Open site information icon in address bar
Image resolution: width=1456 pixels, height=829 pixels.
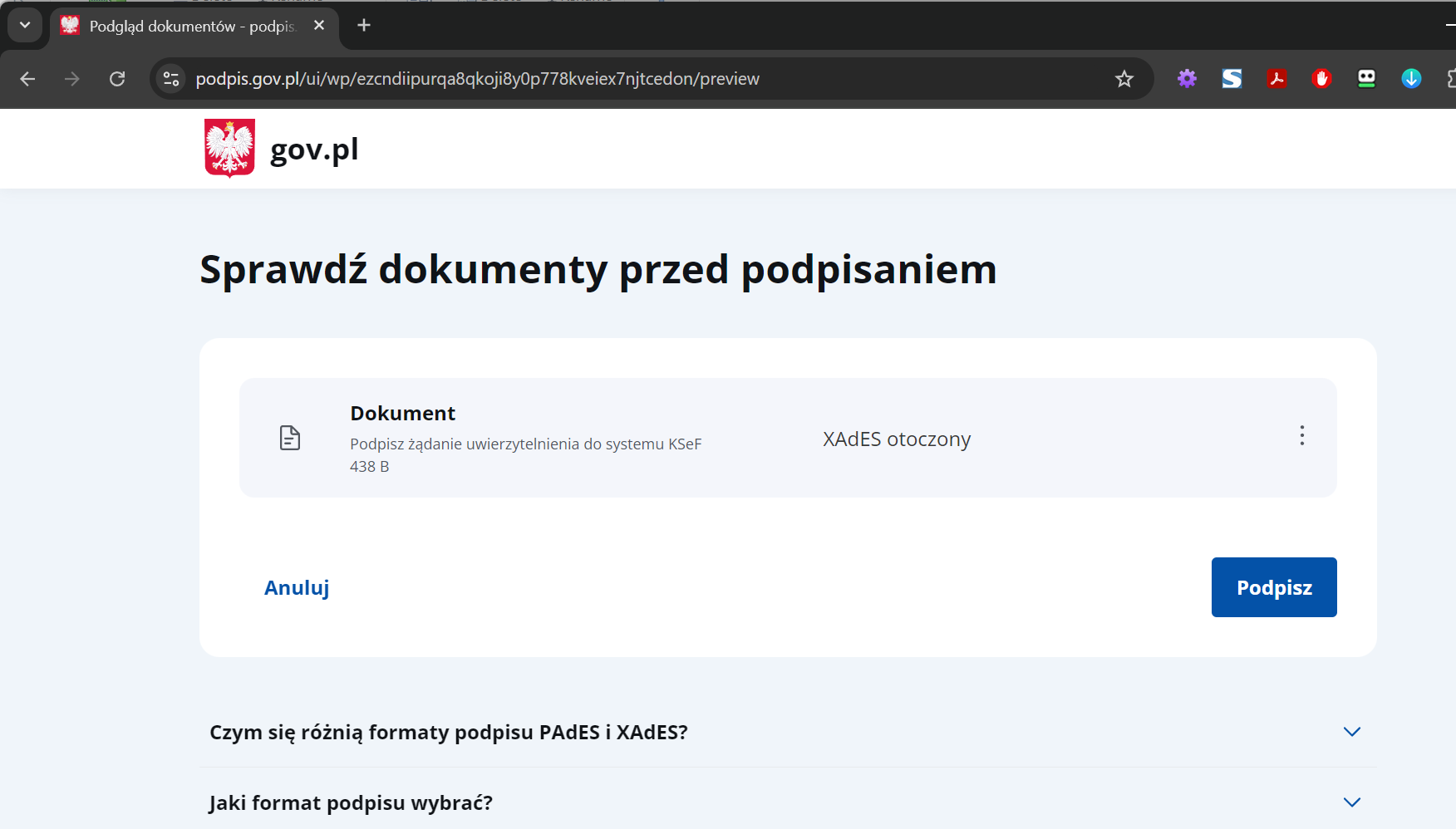click(171, 79)
